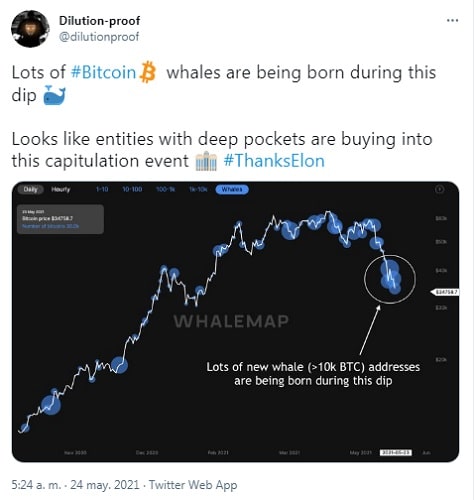Select the Daily chart toggle
The width and height of the screenshot is (474, 500).
pyautogui.click(x=31, y=189)
